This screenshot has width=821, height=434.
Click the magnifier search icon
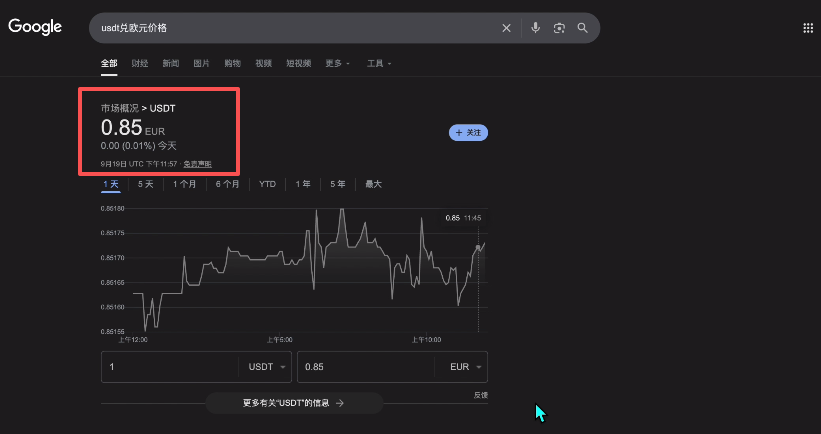coord(582,28)
